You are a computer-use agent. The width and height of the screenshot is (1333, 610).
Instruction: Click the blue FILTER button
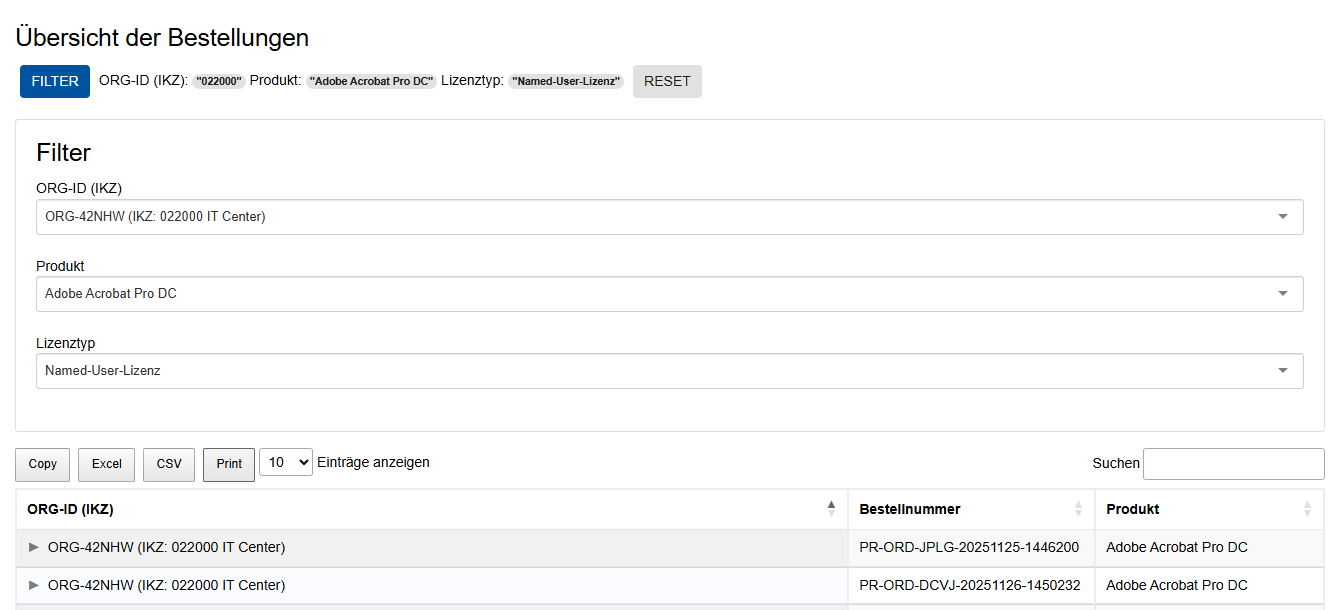point(55,82)
